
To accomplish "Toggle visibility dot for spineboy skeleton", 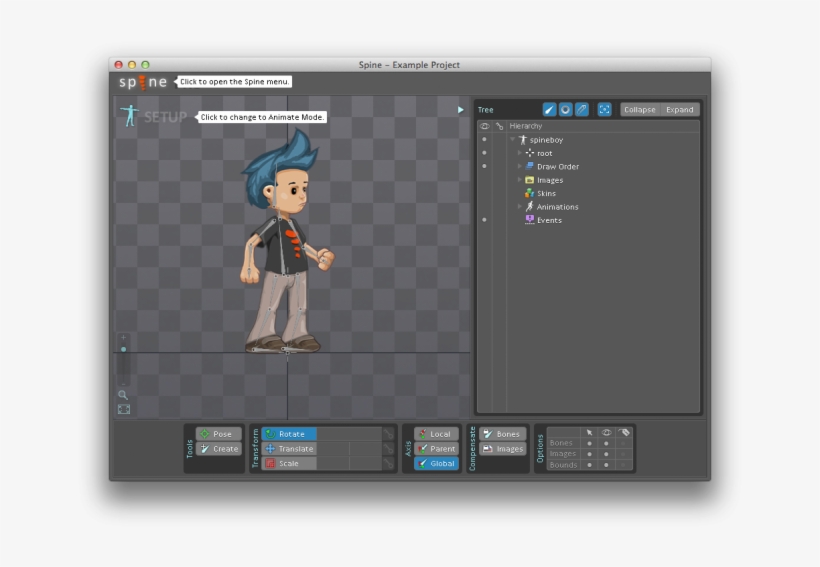I will pos(484,140).
